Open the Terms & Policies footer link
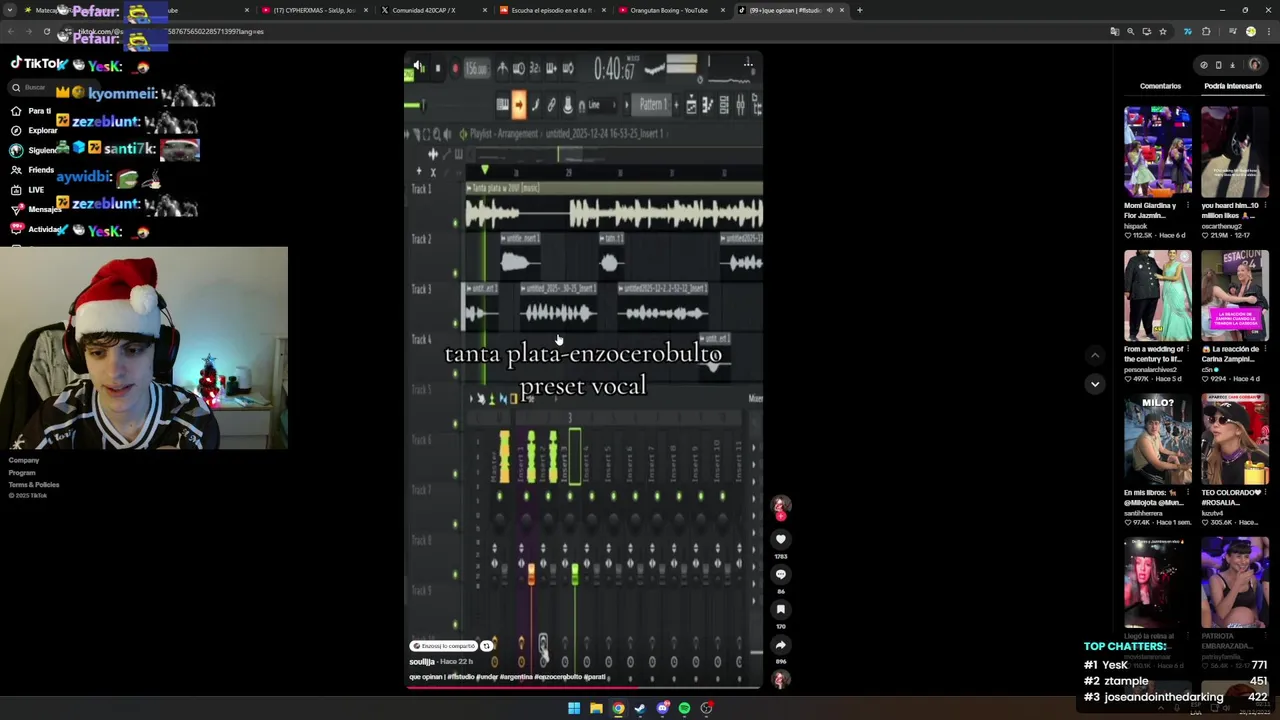Image resolution: width=1280 pixels, height=720 pixels. pos(34,484)
